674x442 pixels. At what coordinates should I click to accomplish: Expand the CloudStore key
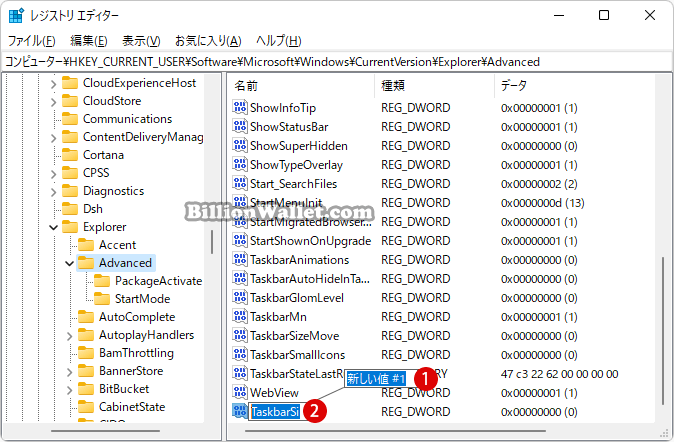[x=53, y=101]
